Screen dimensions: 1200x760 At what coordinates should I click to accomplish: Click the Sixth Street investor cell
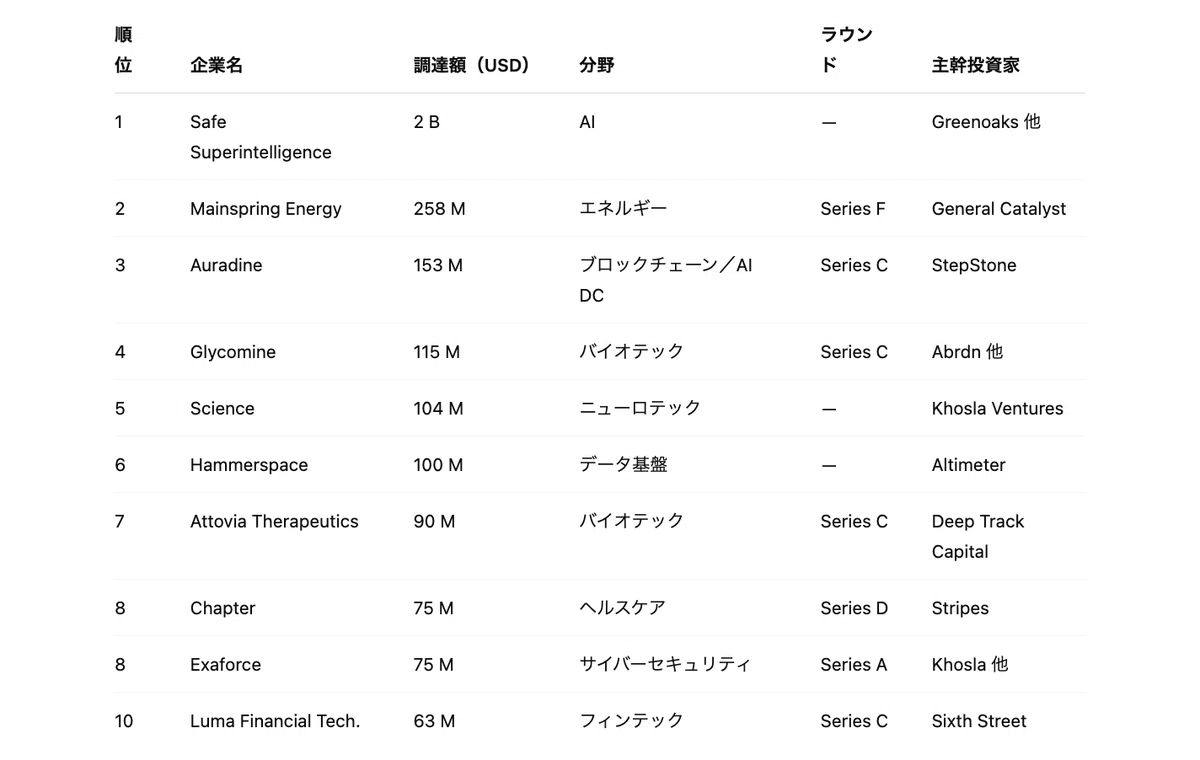click(x=979, y=721)
